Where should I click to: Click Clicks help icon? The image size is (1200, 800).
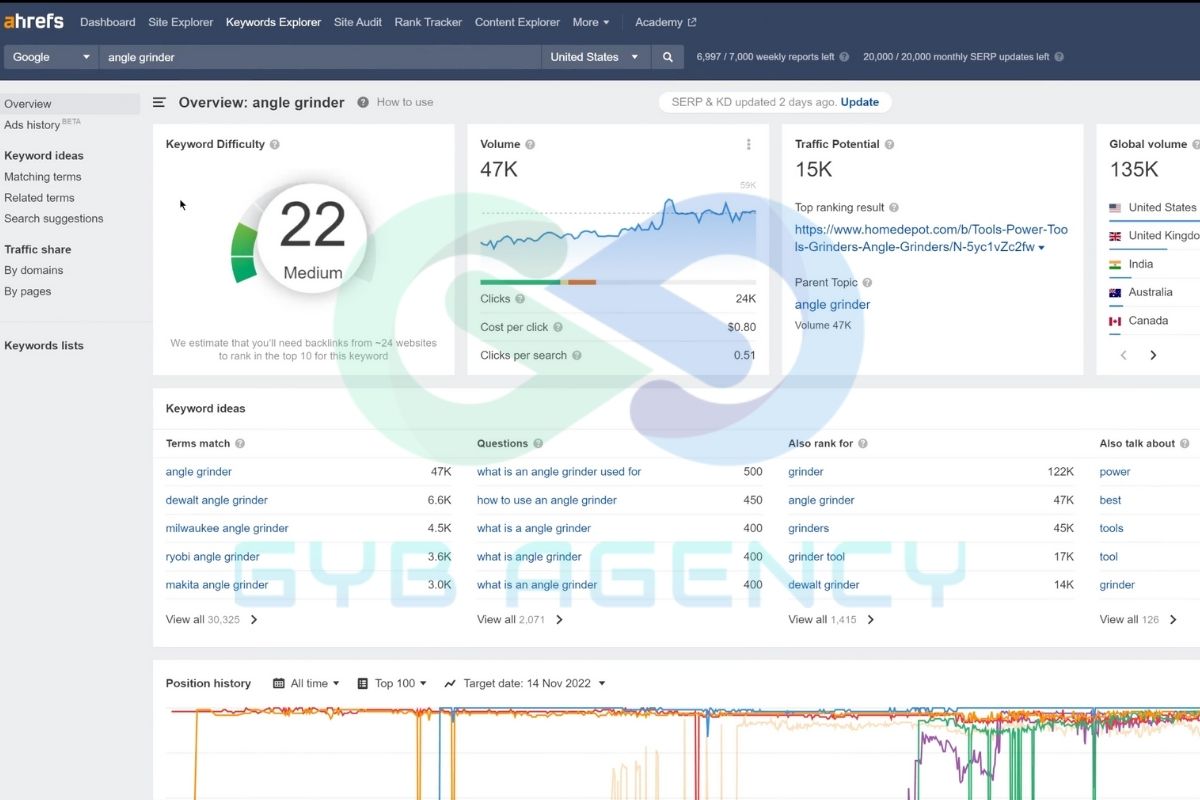[520, 299]
